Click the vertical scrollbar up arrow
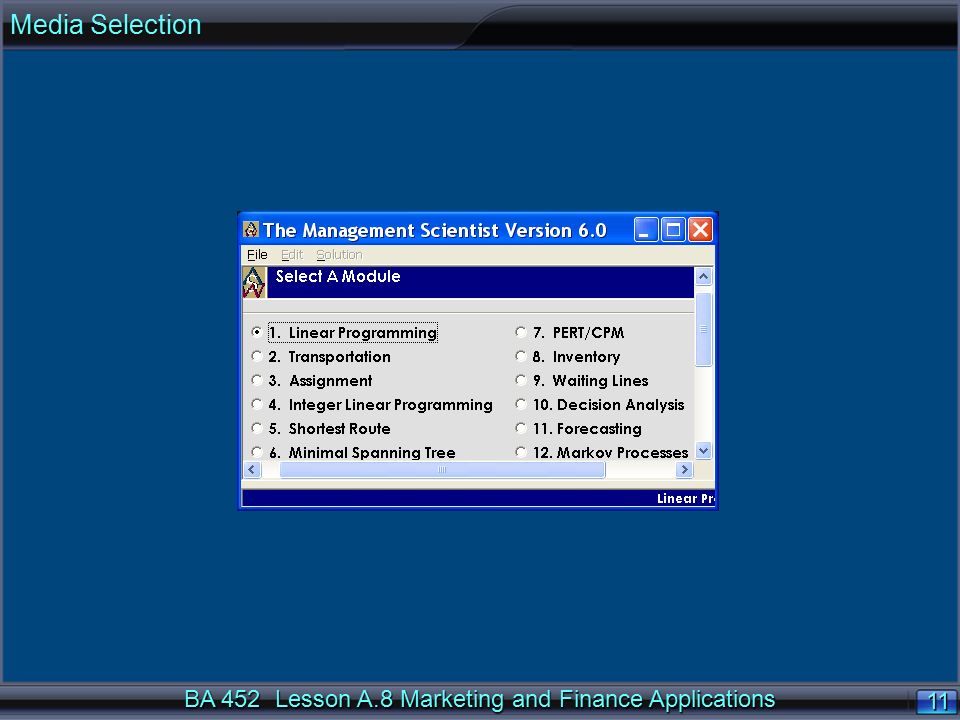 pyautogui.click(x=703, y=277)
